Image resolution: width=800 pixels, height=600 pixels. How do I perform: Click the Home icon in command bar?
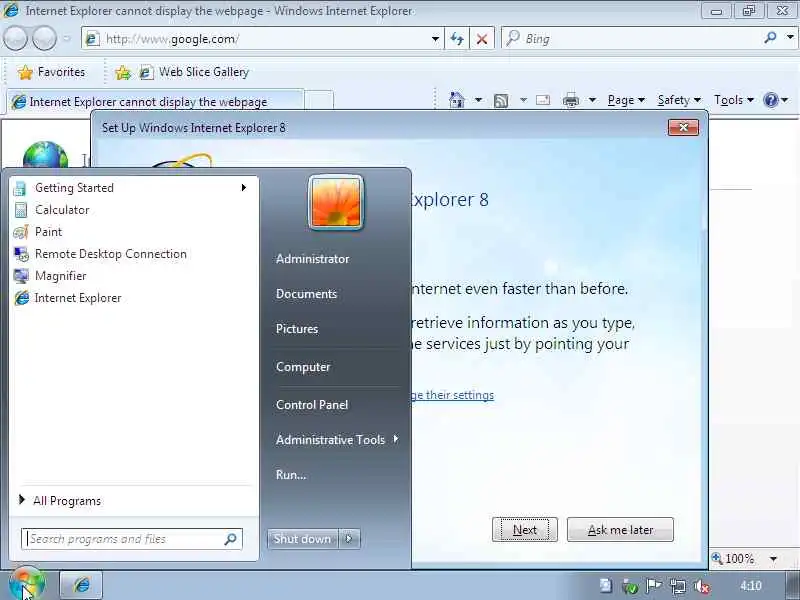(457, 100)
